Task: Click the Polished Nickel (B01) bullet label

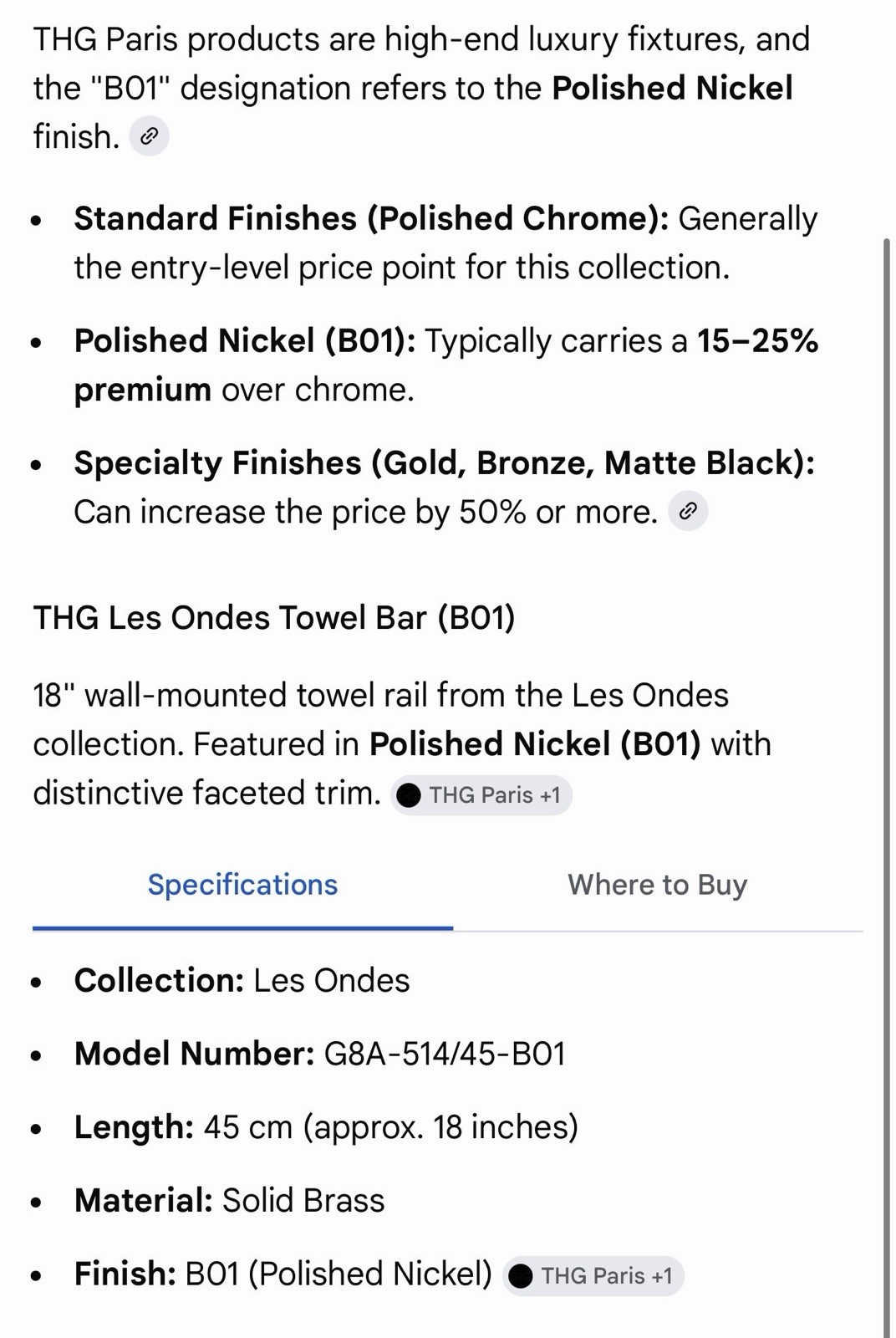Action: [245, 341]
